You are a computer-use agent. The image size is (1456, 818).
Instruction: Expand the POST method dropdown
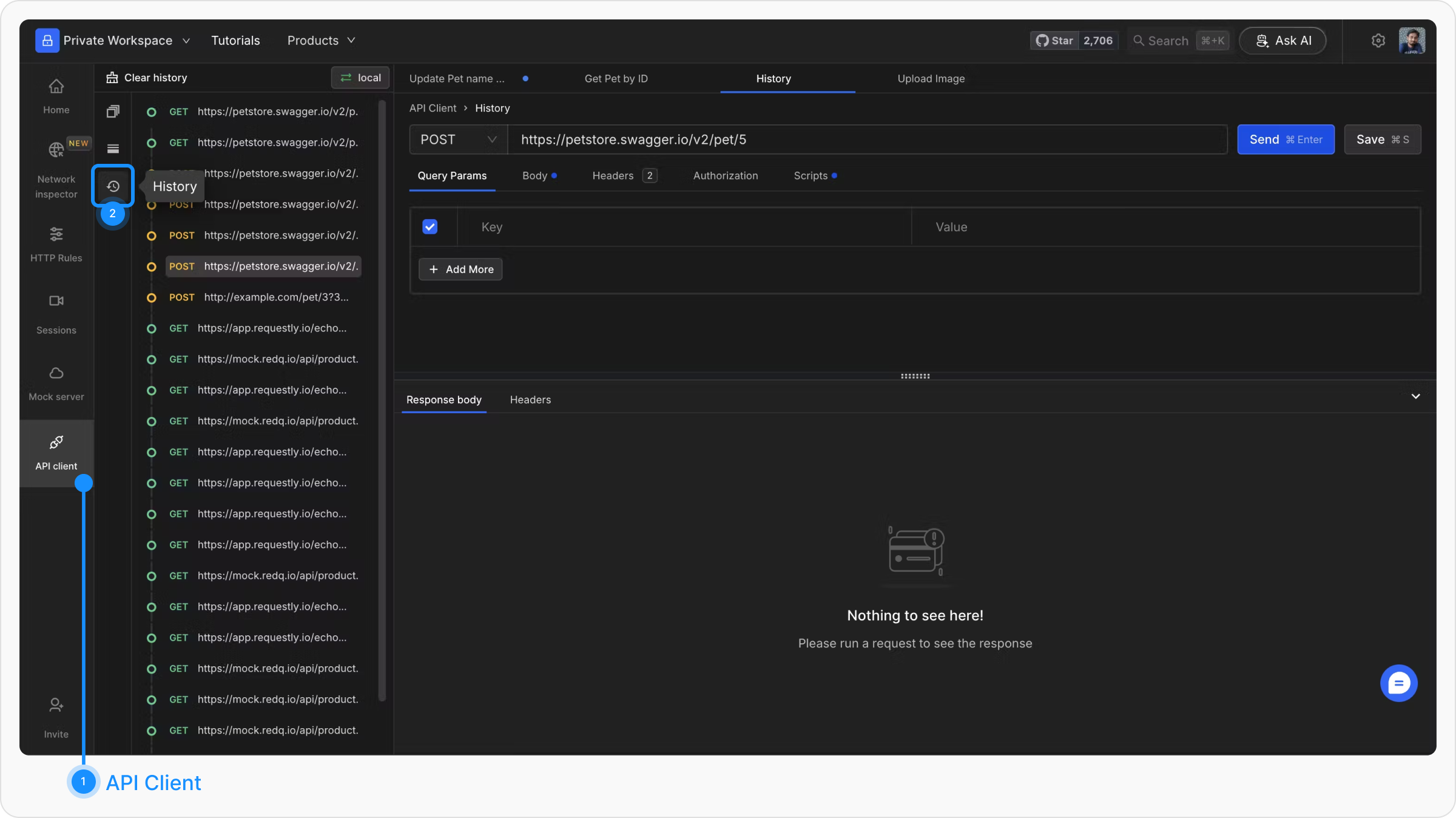point(458,140)
